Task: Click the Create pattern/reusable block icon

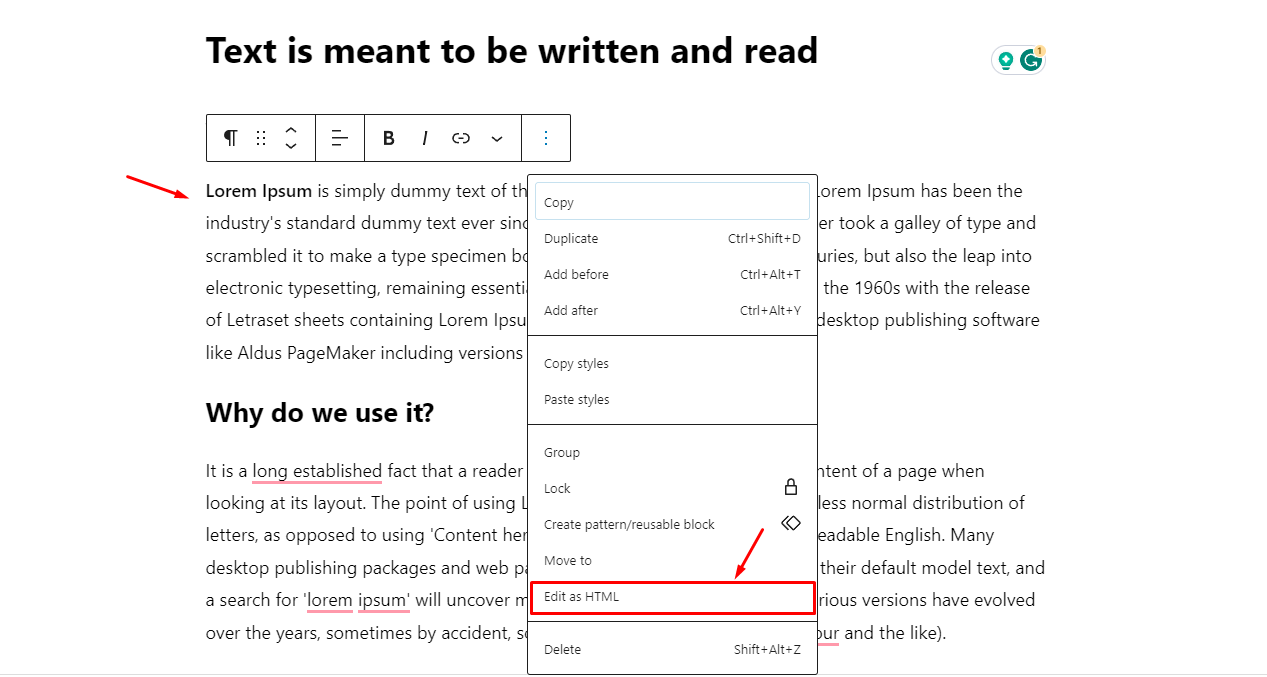Action: point(791,523)
